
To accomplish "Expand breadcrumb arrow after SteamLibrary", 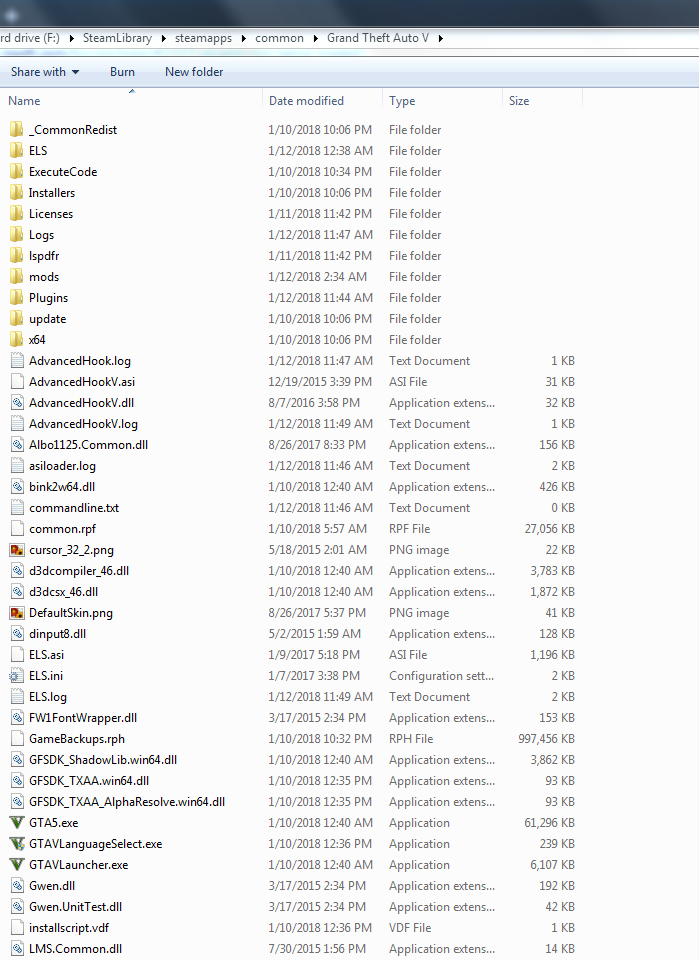I will (163, 38).
